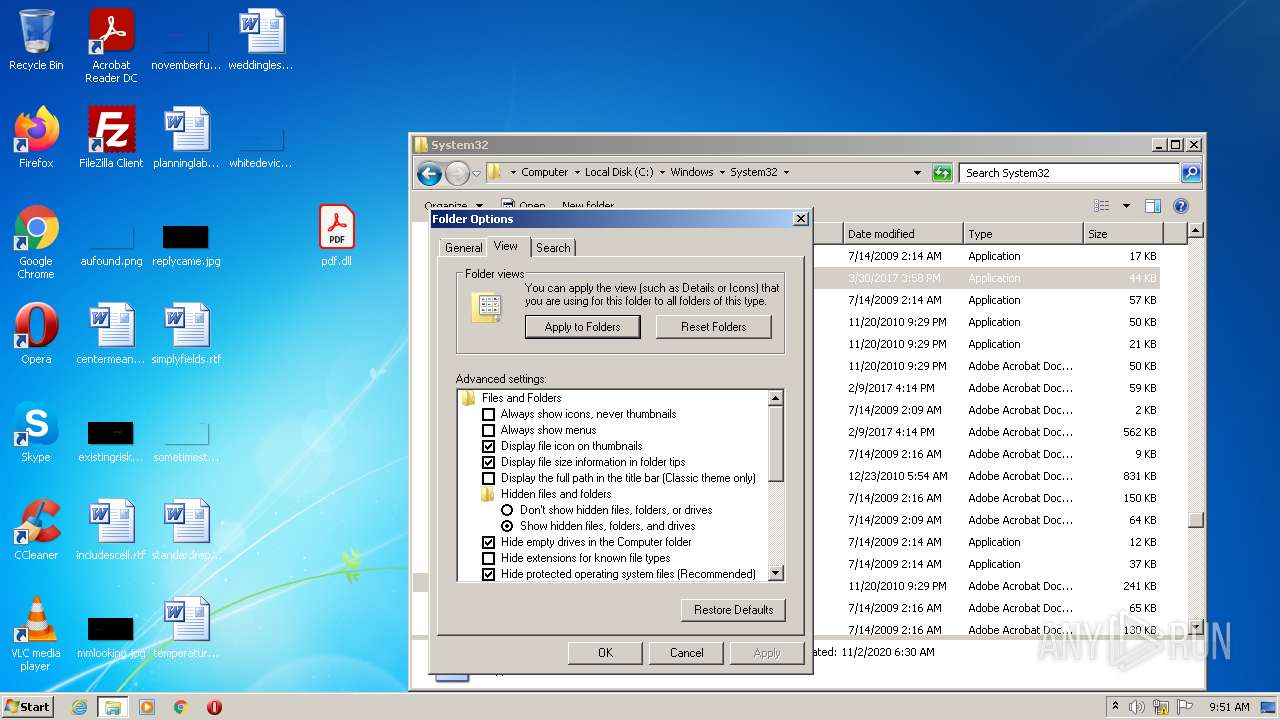The width and height of the screenshot is (1280, 720).
Task: Click Chrome icon in the taskbar
Action: (x=181, y=707)
